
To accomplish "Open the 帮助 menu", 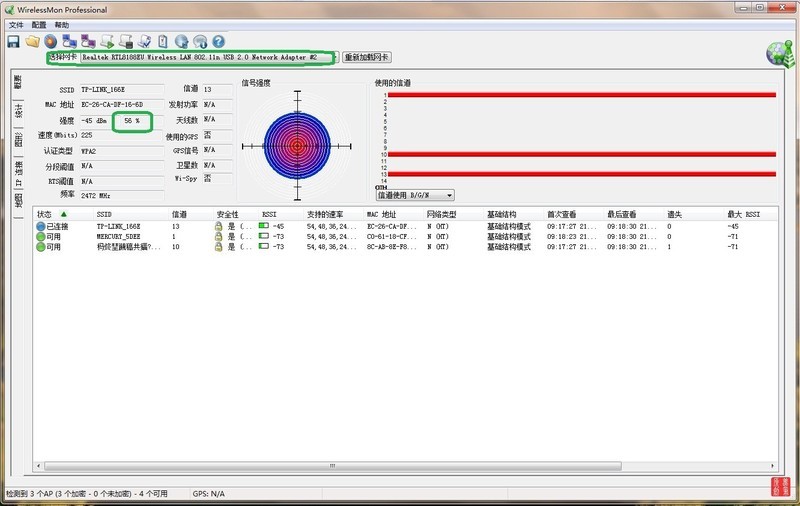I will point(62,24).
